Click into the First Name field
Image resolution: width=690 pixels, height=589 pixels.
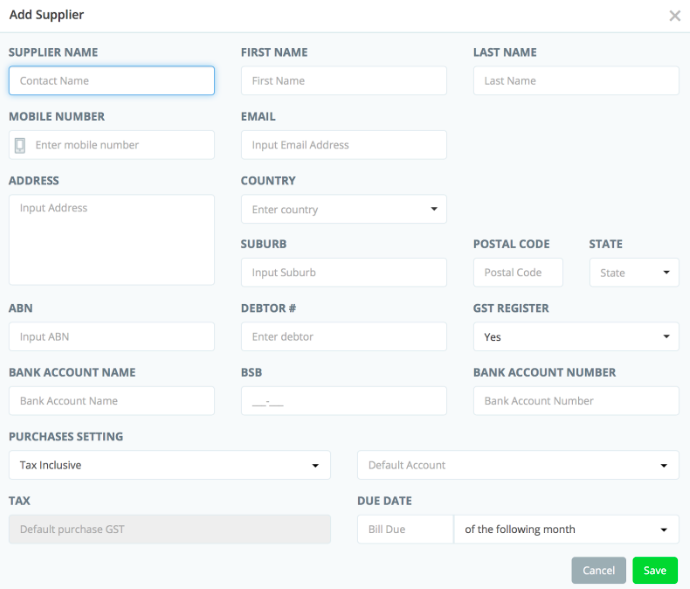tap(343, 81)
